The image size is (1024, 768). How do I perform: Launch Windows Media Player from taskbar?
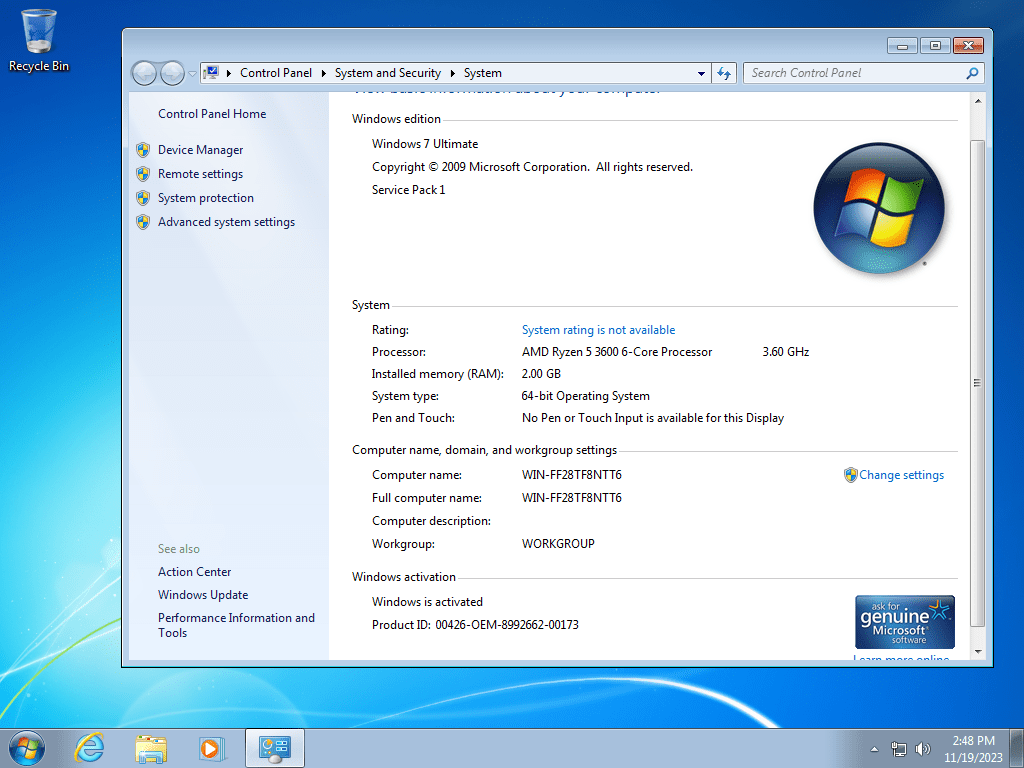pyautogui.click(x=212, y=748)
